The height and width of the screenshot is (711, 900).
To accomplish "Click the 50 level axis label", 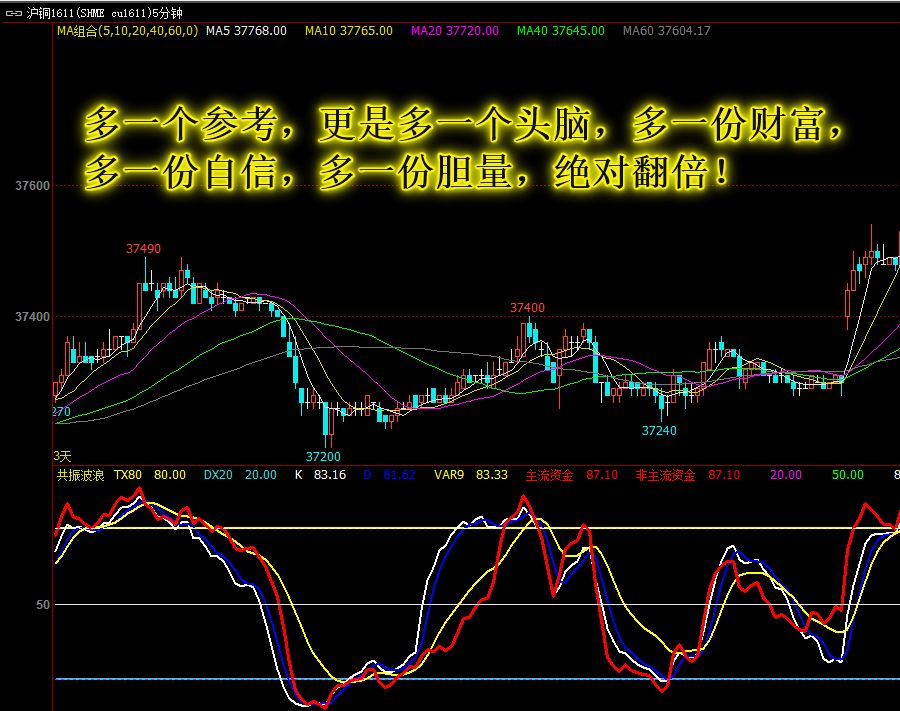I will click(x=43, y=605).
